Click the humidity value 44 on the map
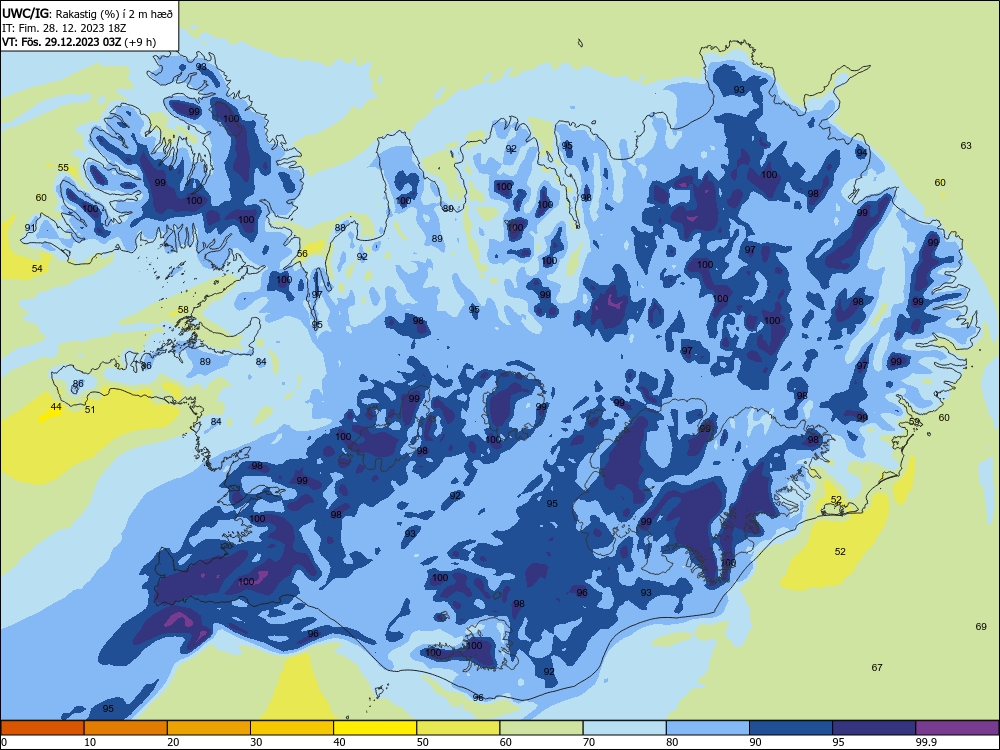1000x750 pixels. coord(56,407)
